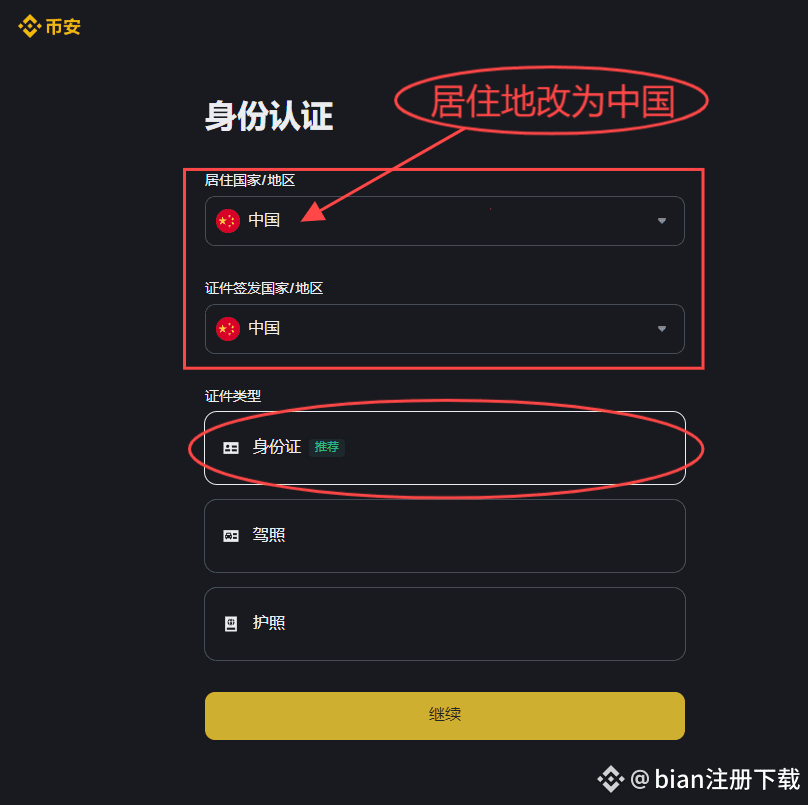Pick 护照 as the document type
Viewport: 808px width, 805px height.
[x=445, y=624]
